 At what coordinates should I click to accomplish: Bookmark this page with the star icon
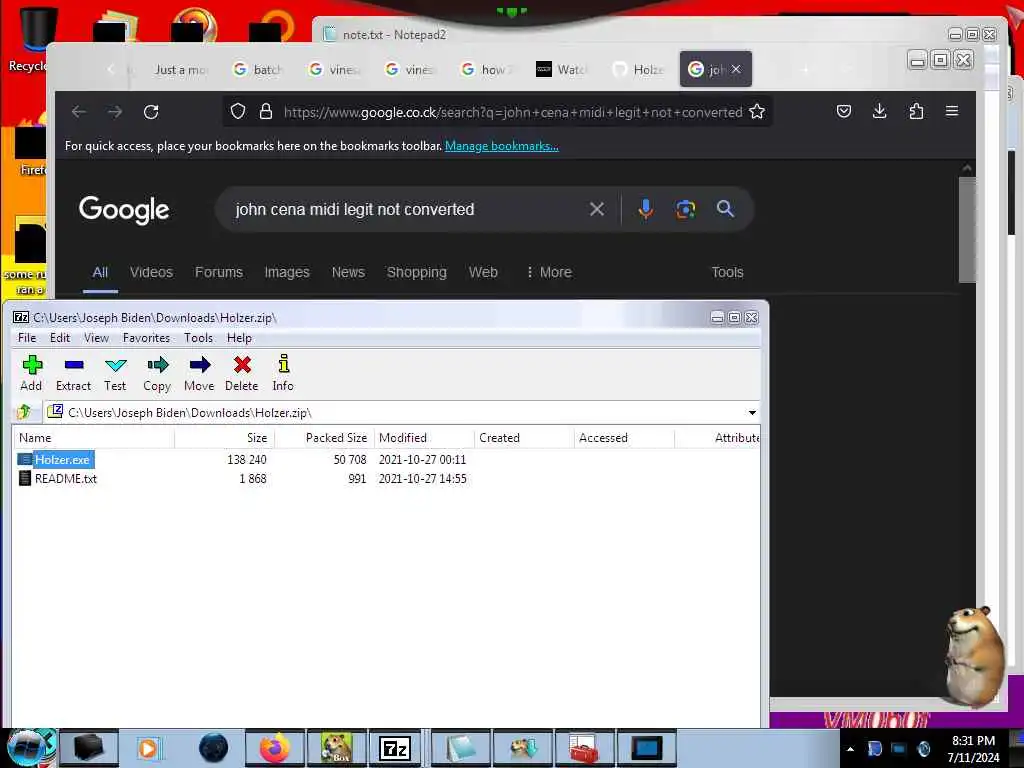(x=757, y=112)
